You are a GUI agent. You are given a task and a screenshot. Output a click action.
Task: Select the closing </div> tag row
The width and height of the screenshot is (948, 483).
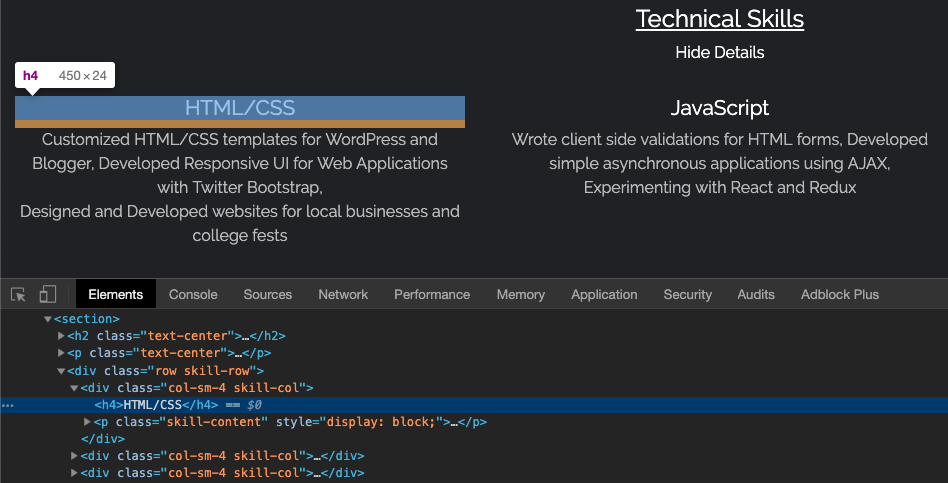[x=103, y=438]
